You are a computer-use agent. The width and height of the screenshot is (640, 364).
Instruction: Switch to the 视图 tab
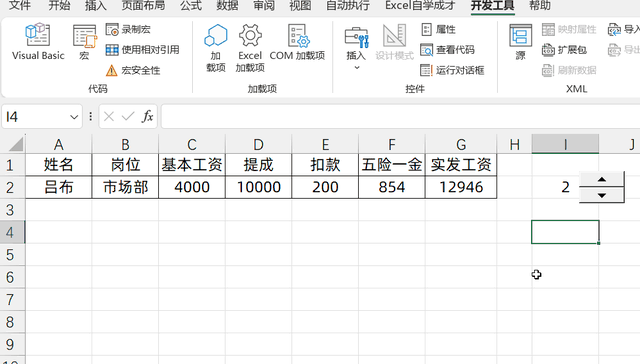[300, 5]
